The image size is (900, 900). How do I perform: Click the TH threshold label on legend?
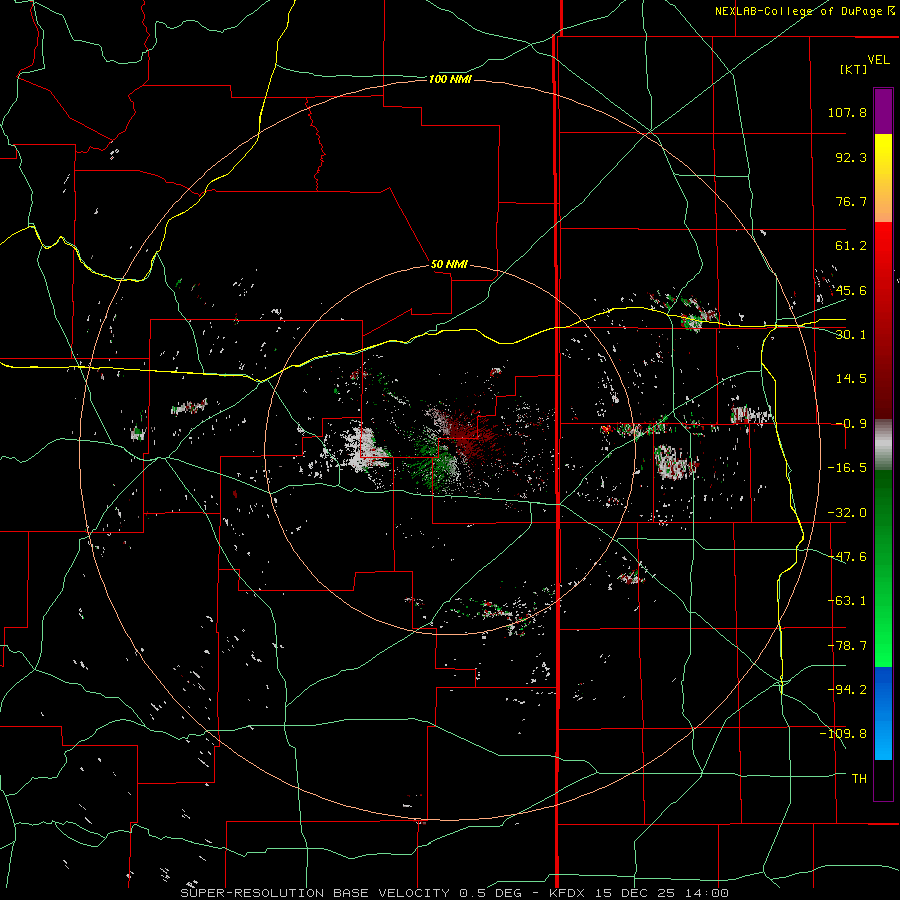coord(859,779)
